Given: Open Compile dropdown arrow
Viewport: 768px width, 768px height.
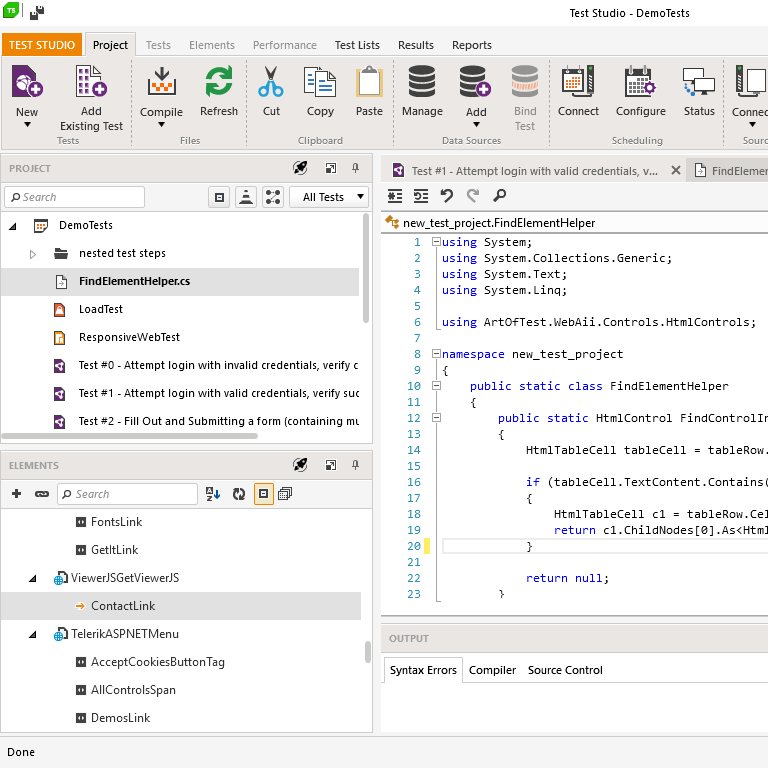Looking at the screenshot, I should tap(162, 125).
